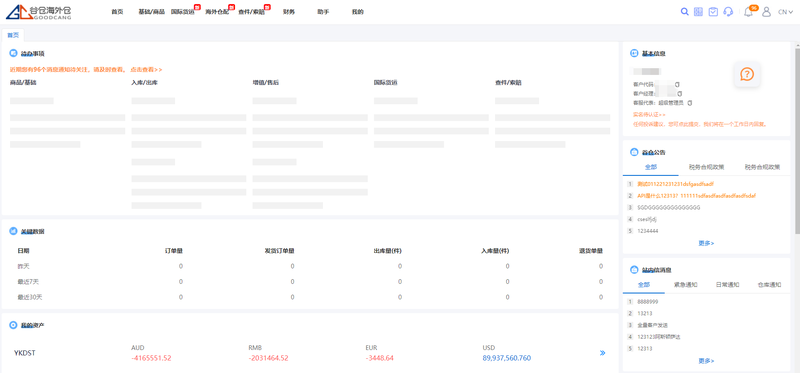800x373 pixels.
Task: Open the CN language dropdown
Action: [x=785, y=12]
